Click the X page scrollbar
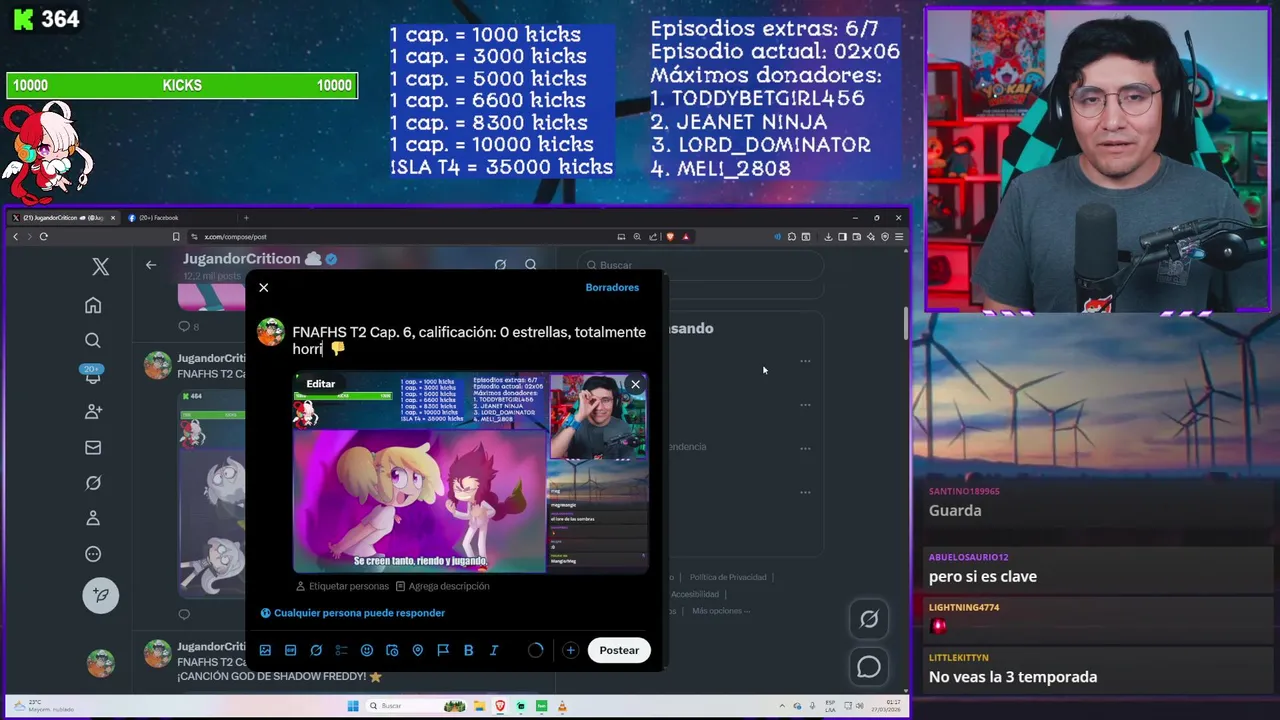Viewport: 1280px width, 720px height. [906, 322]
